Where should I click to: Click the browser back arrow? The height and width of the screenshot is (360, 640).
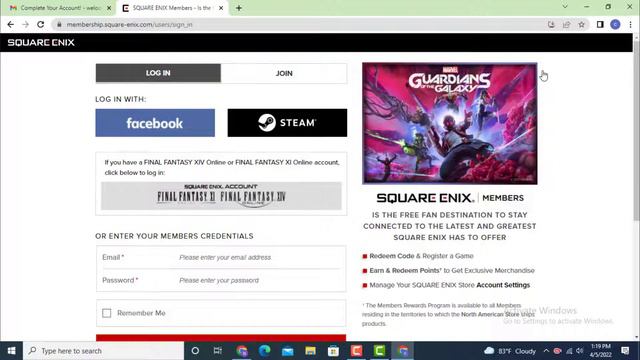(11, 24)
